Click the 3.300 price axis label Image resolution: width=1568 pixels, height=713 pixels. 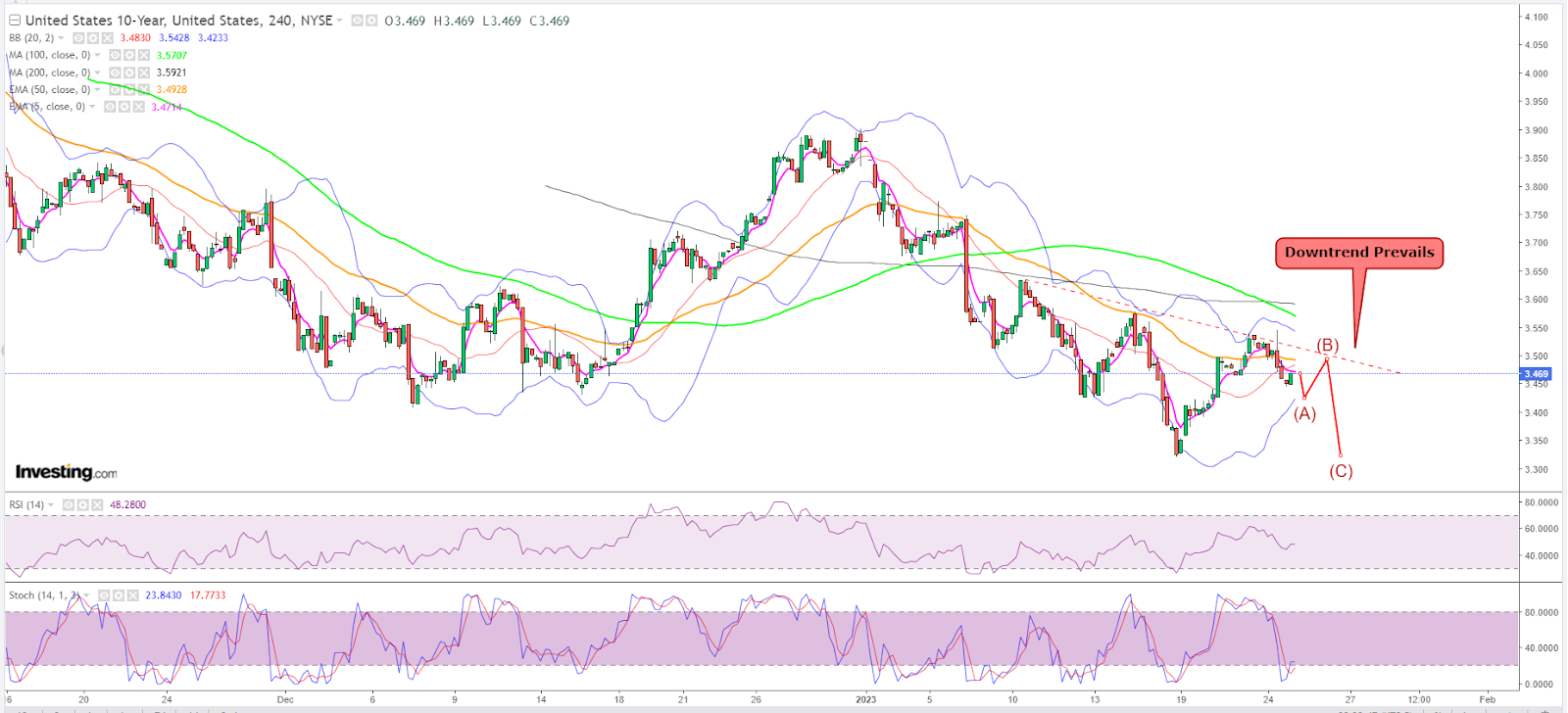[1536, 469]
